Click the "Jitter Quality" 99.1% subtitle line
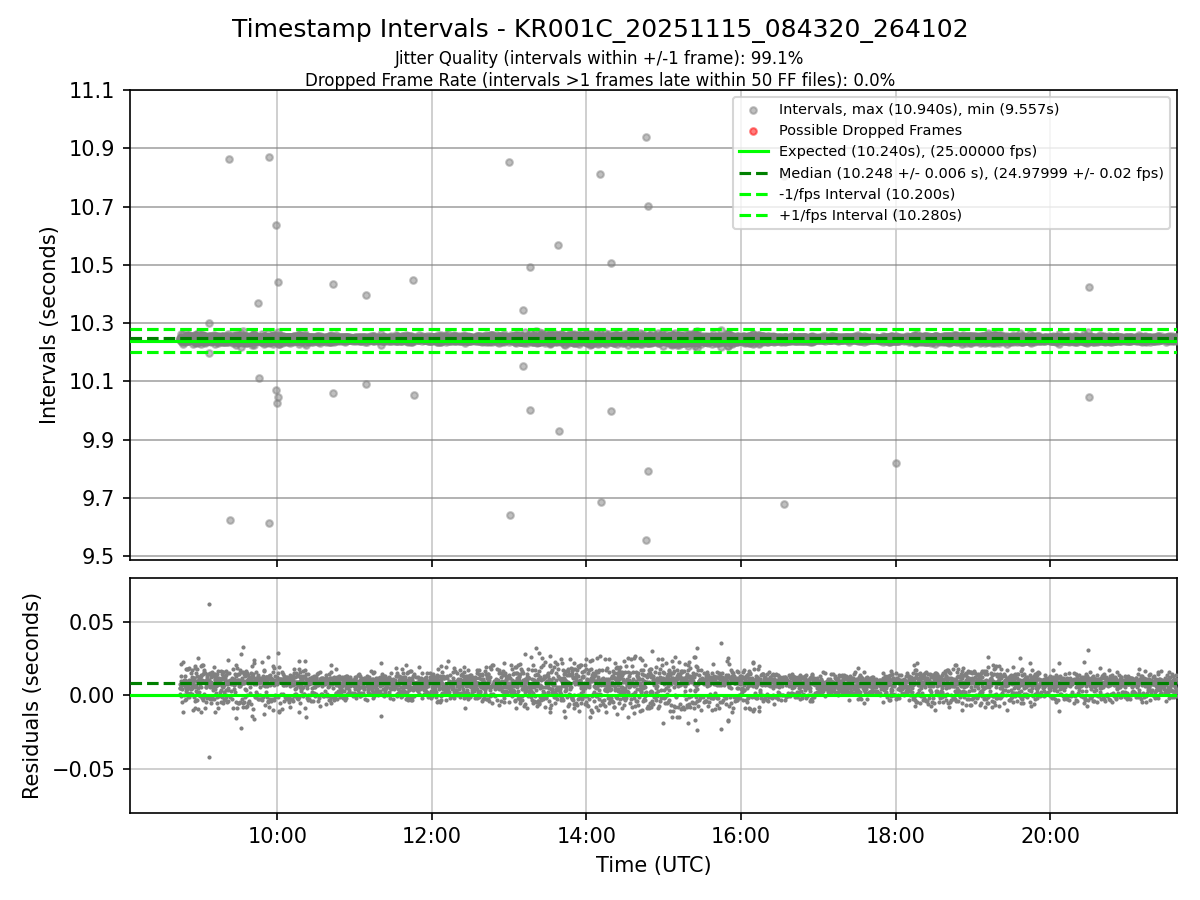1200x900 pixels. 599,58
